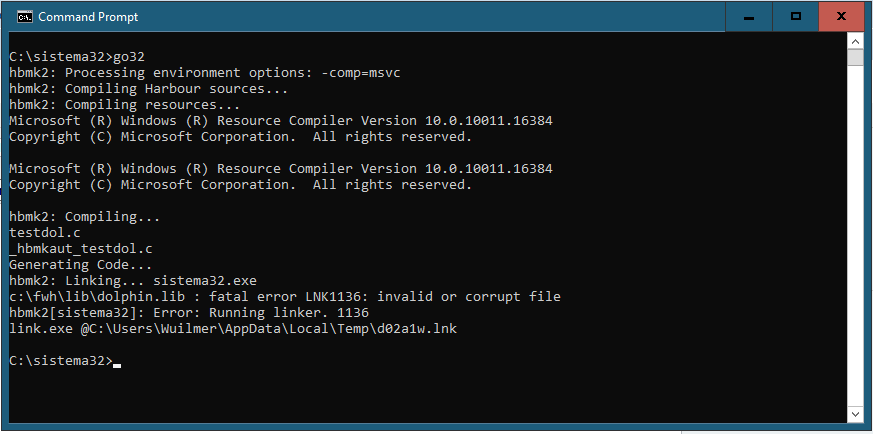The height and width of the screenshot is (434, 873).
Task: Click the '-comp=msvc' environment options line
Action: click(x=204, y=73)
